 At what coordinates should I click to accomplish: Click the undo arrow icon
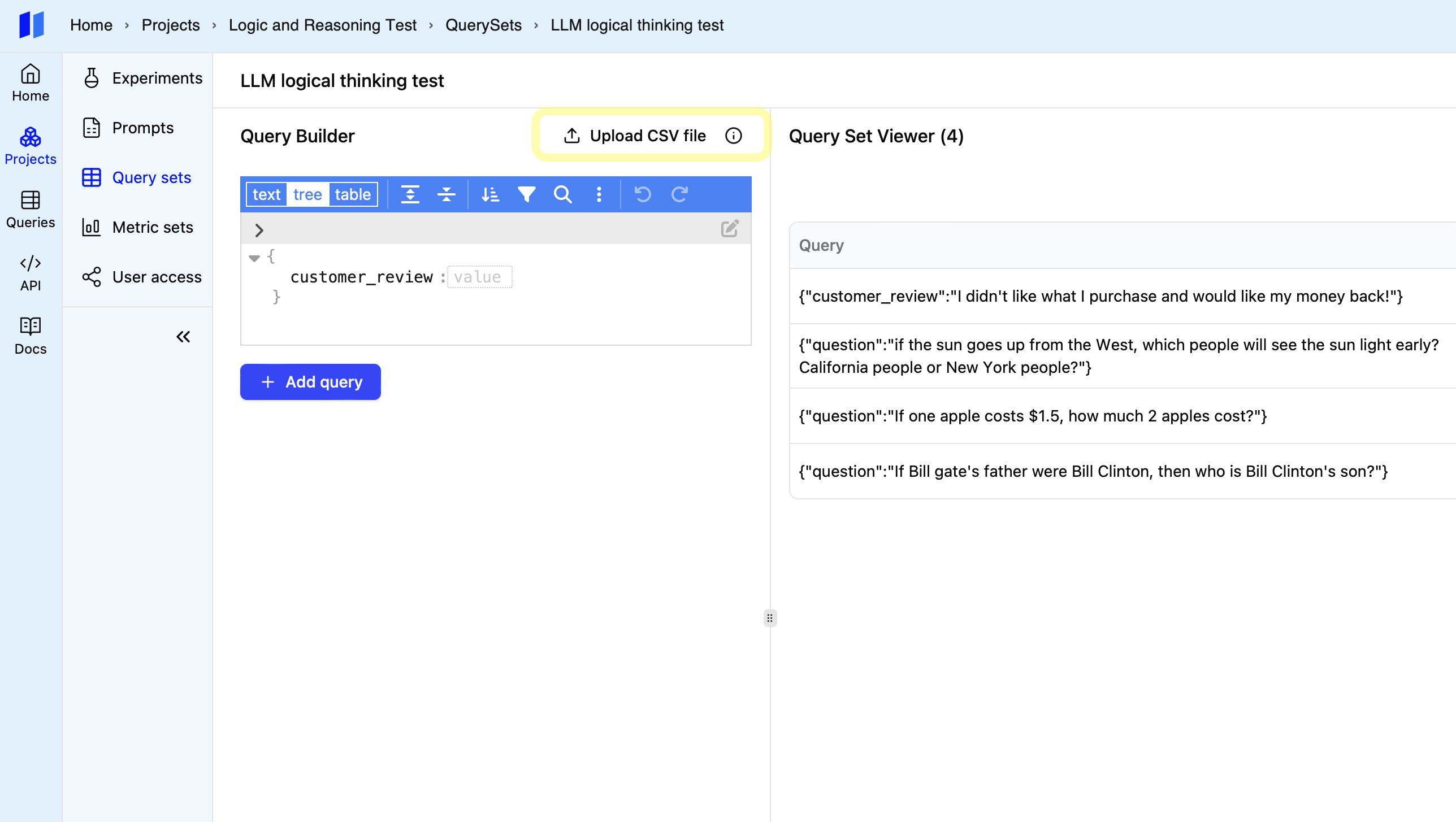pos(643,194)
